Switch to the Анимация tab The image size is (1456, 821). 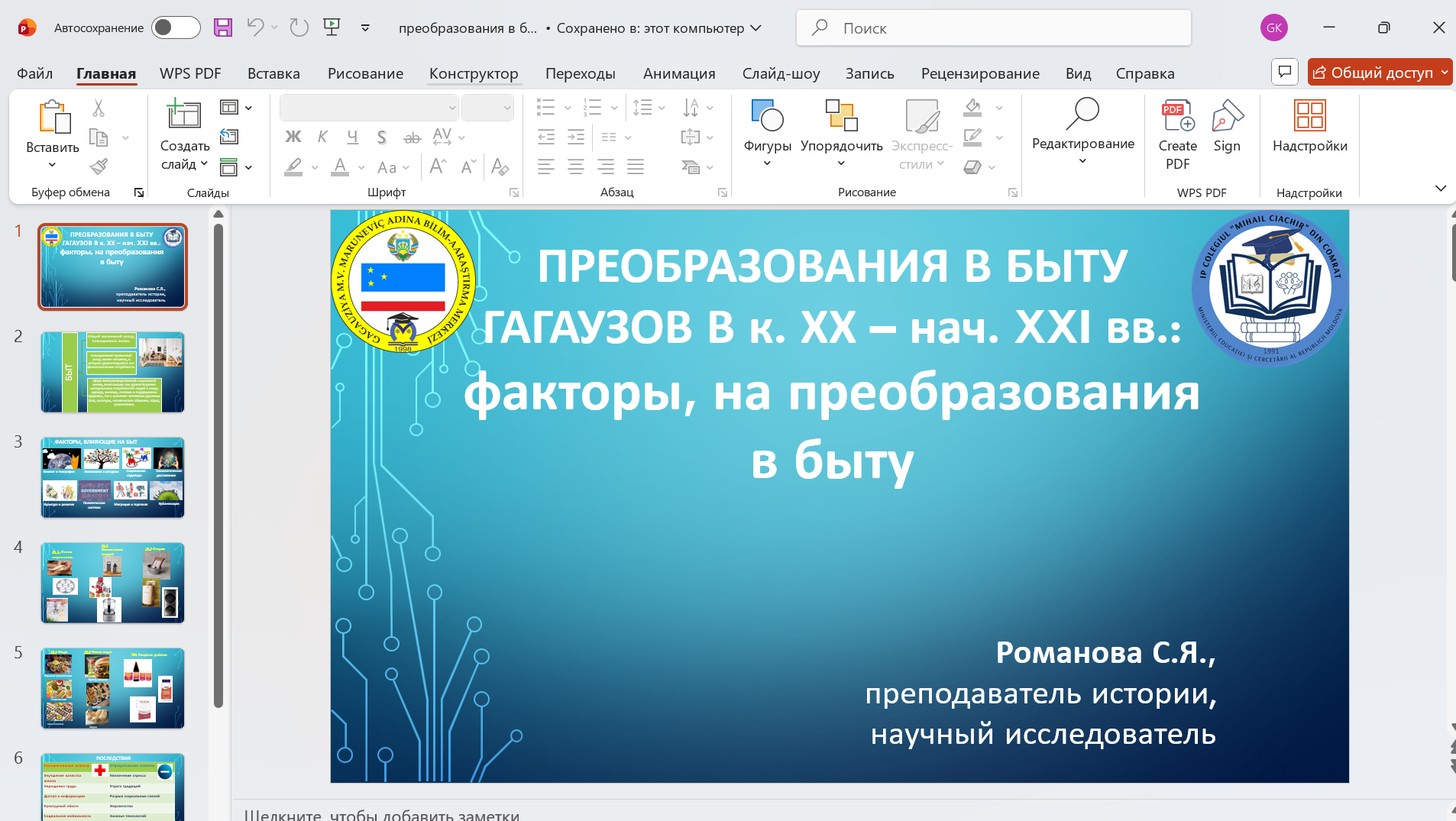pos(678,73)
